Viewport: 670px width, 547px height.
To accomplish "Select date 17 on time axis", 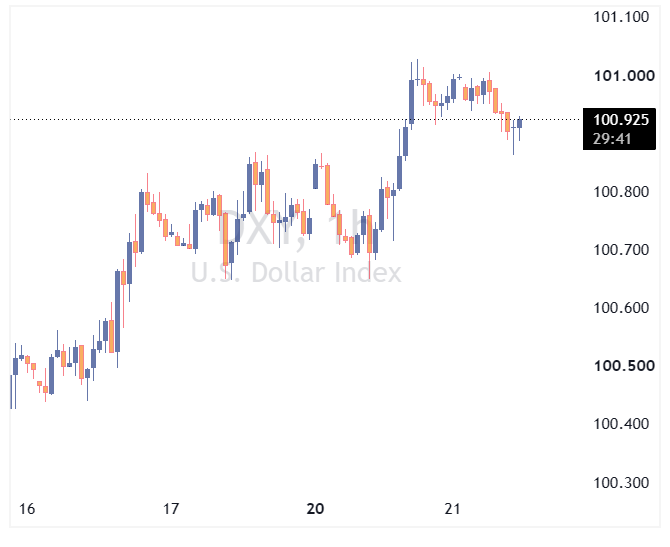I will (171, 509).
